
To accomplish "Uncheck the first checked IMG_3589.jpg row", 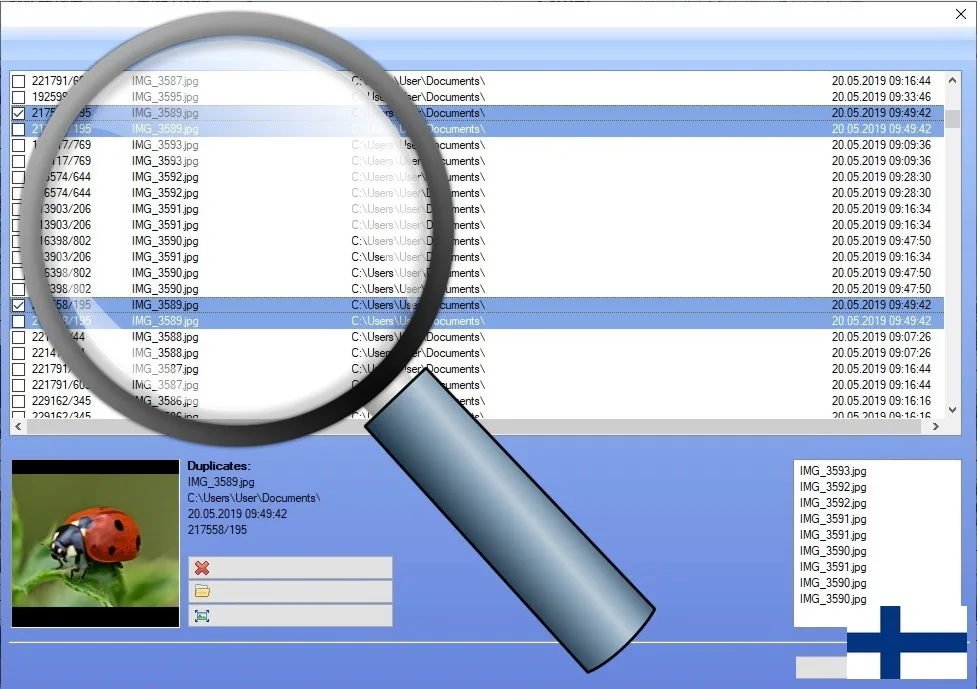I will pyautogui.click(x=19, y=113).
